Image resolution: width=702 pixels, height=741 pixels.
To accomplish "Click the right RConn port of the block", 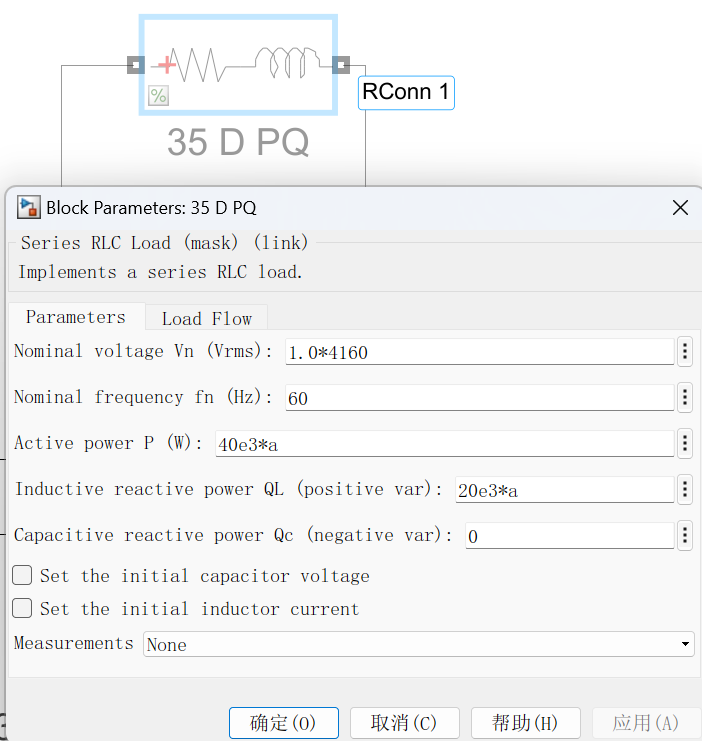I will (341, 65).
